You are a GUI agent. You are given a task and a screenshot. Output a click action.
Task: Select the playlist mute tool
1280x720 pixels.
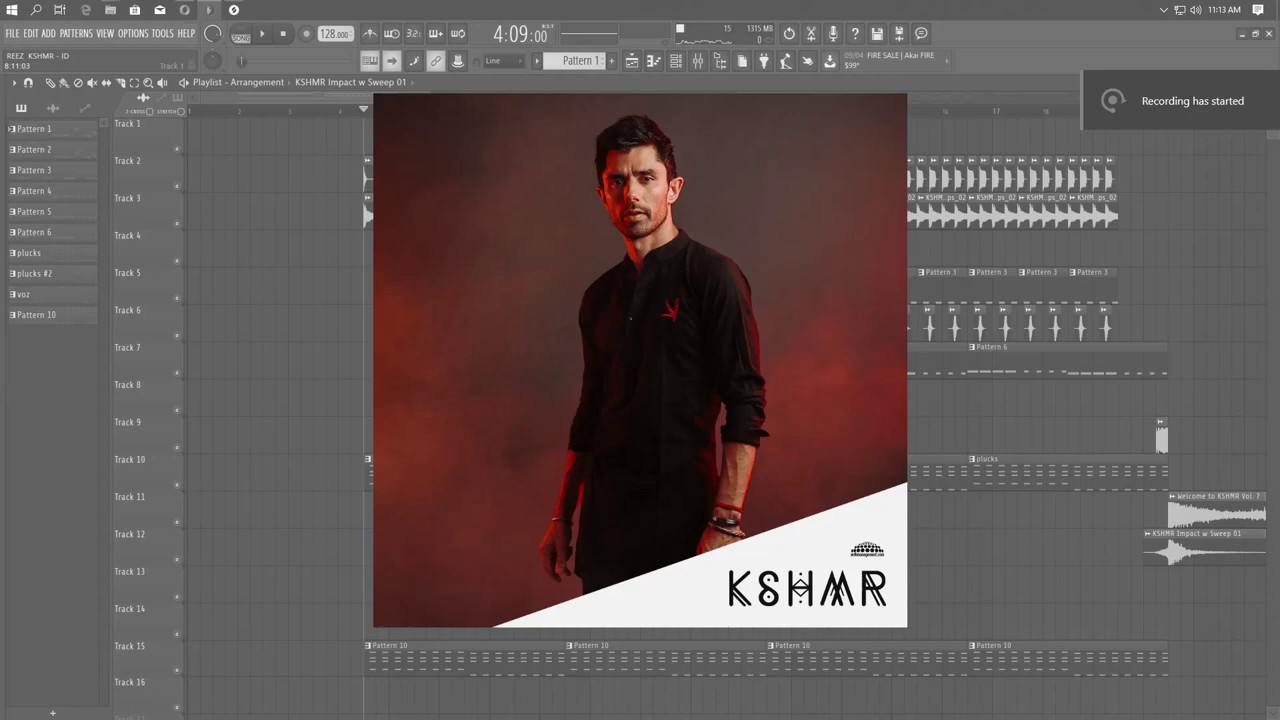[92, 83]
